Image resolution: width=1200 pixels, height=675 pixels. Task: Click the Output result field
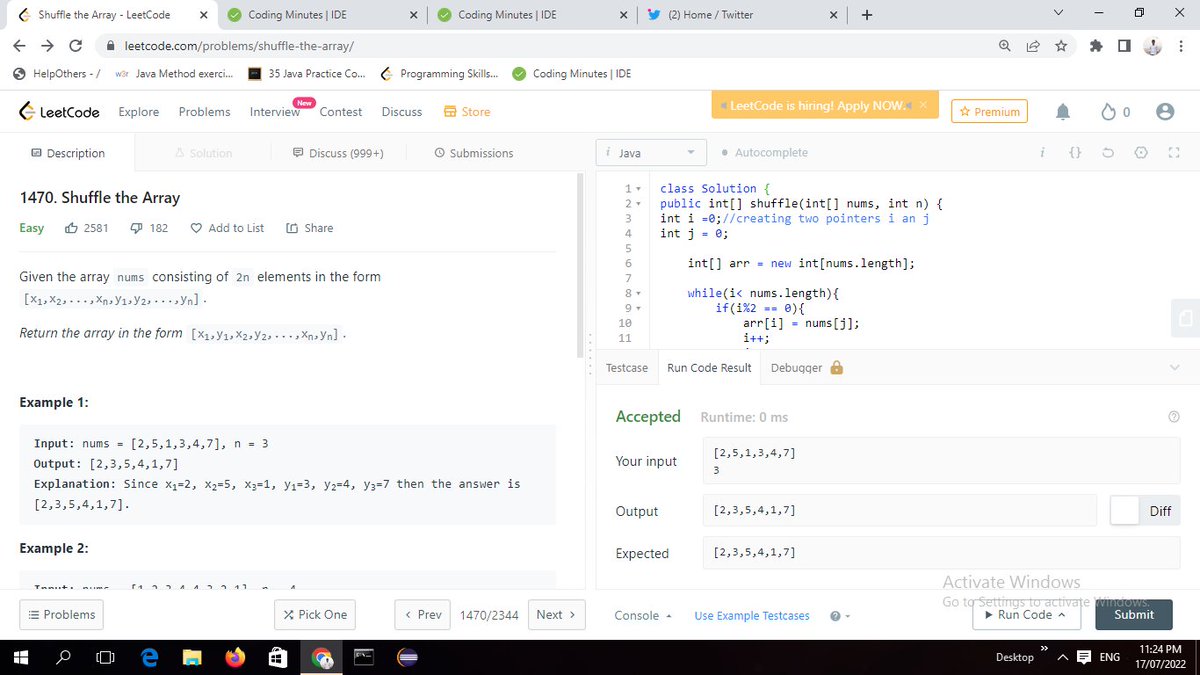[899, 511]
